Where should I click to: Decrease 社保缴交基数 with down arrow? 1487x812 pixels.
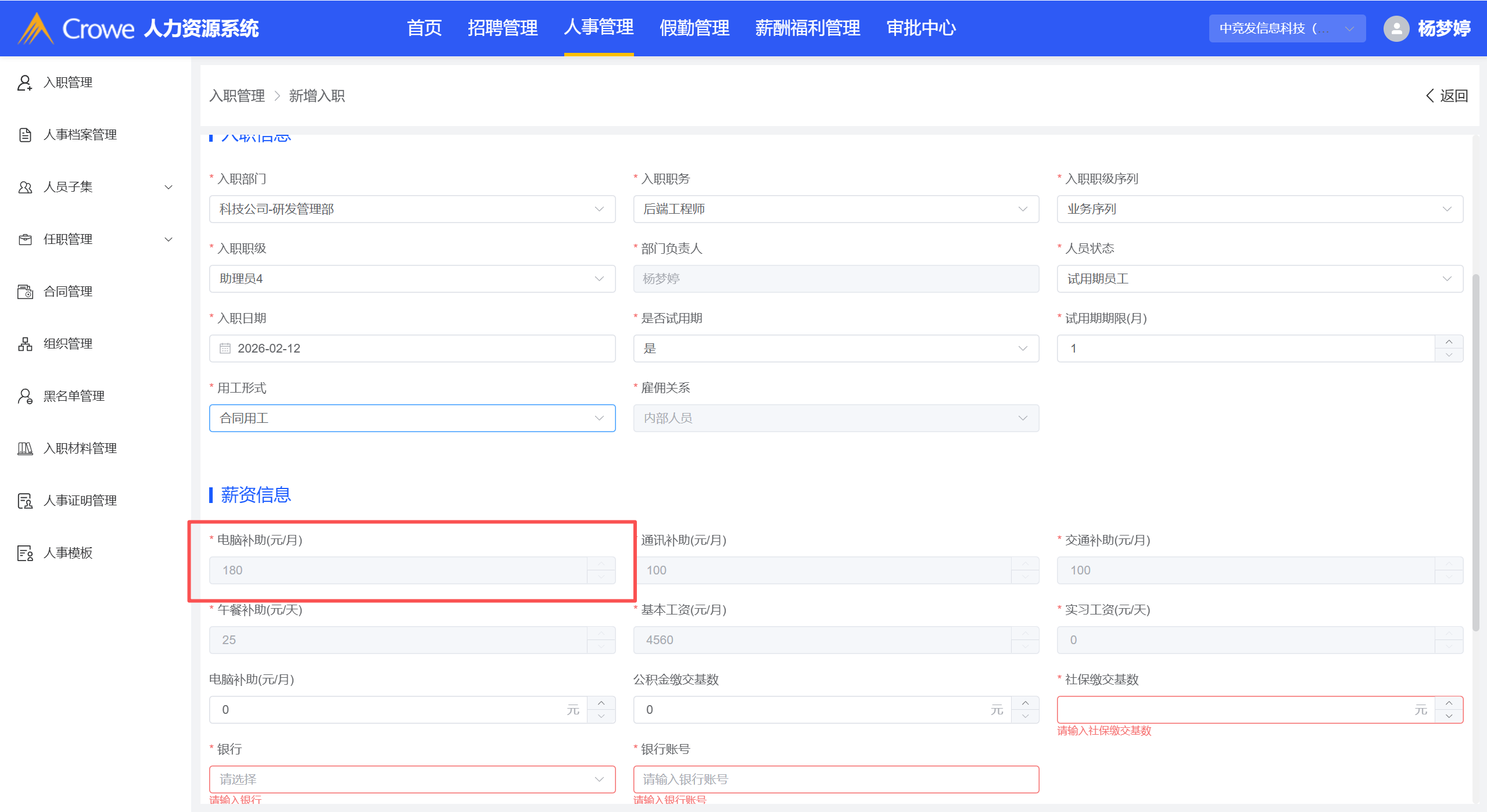[1449, 716]
